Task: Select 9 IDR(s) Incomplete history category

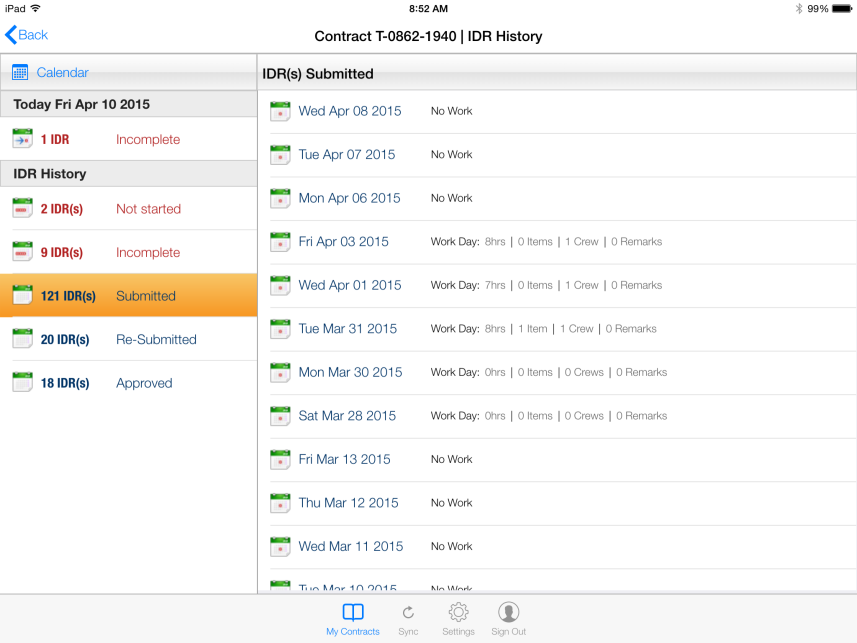Action: 128,253
